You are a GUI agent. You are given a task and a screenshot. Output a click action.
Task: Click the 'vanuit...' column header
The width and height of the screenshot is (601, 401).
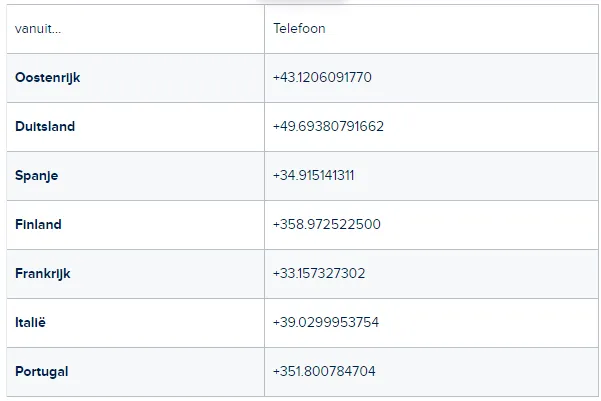tap(38, 29)
